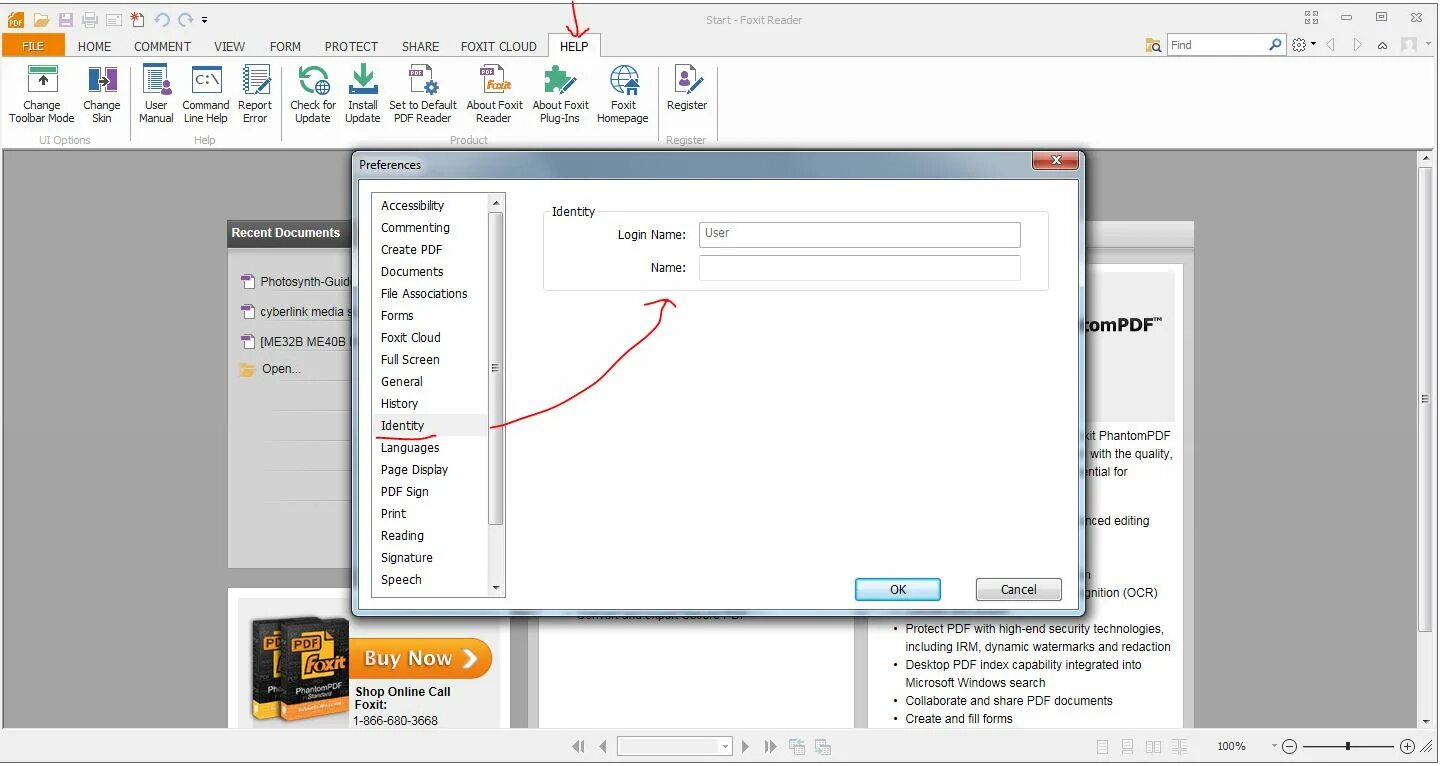The height and width of the screenshot is (766, 1442).
Task: Click the Undo arrow in quick access toolbar
Action: tap(162, 19)
